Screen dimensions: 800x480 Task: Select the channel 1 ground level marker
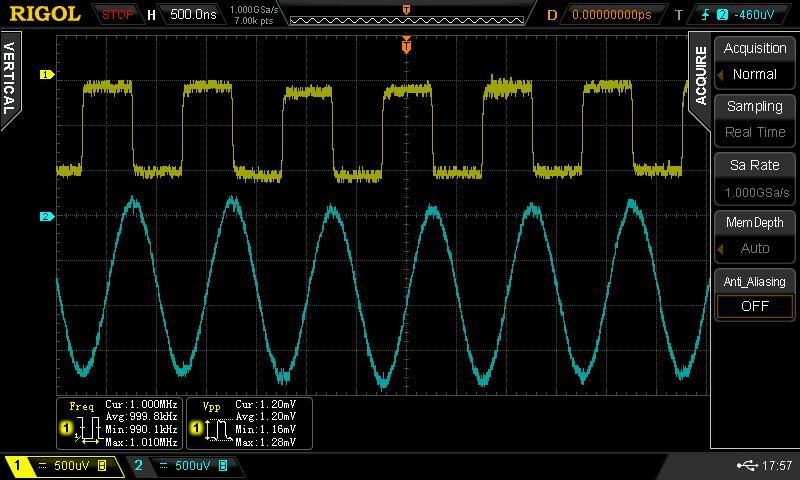pyautogui.click(x=45, y=74)
